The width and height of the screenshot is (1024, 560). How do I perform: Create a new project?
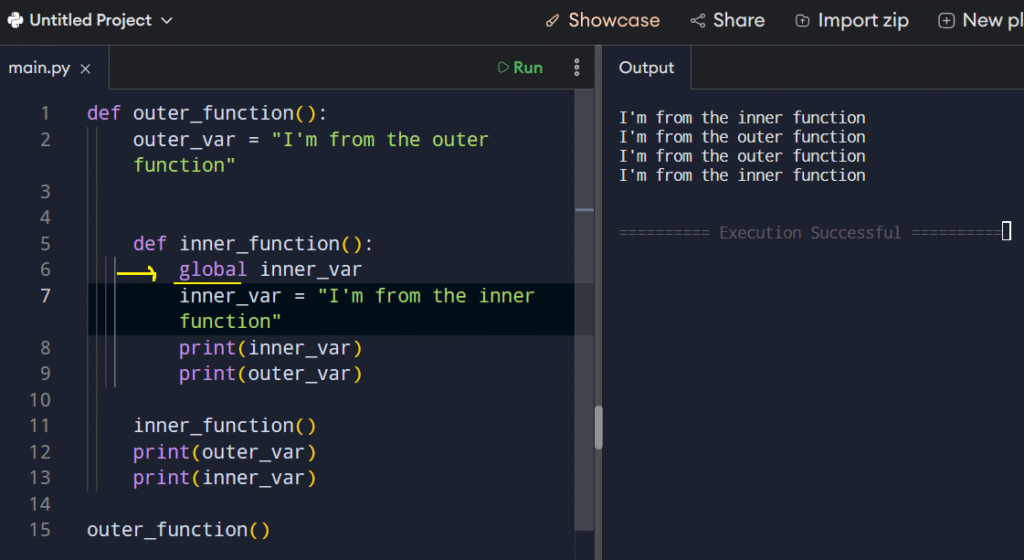980,20
